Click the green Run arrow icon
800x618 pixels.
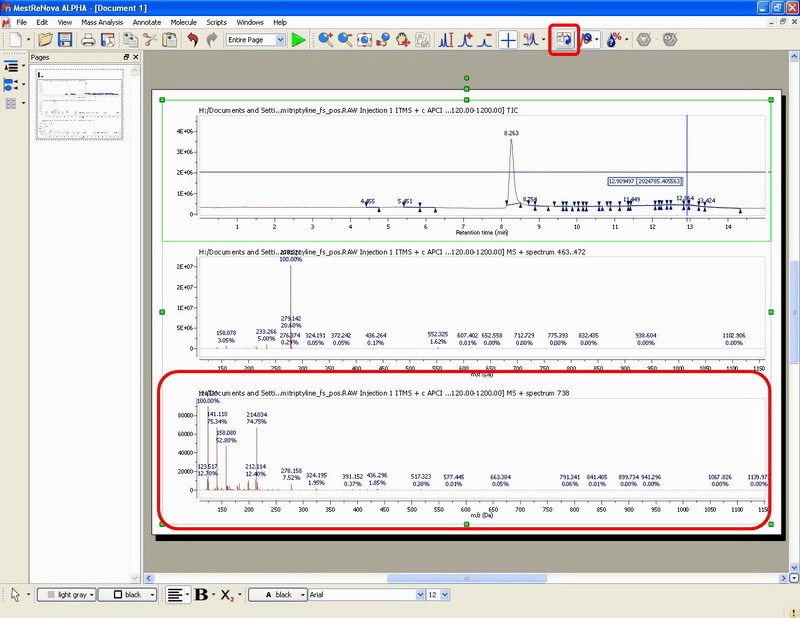click(x=299, y=40)
